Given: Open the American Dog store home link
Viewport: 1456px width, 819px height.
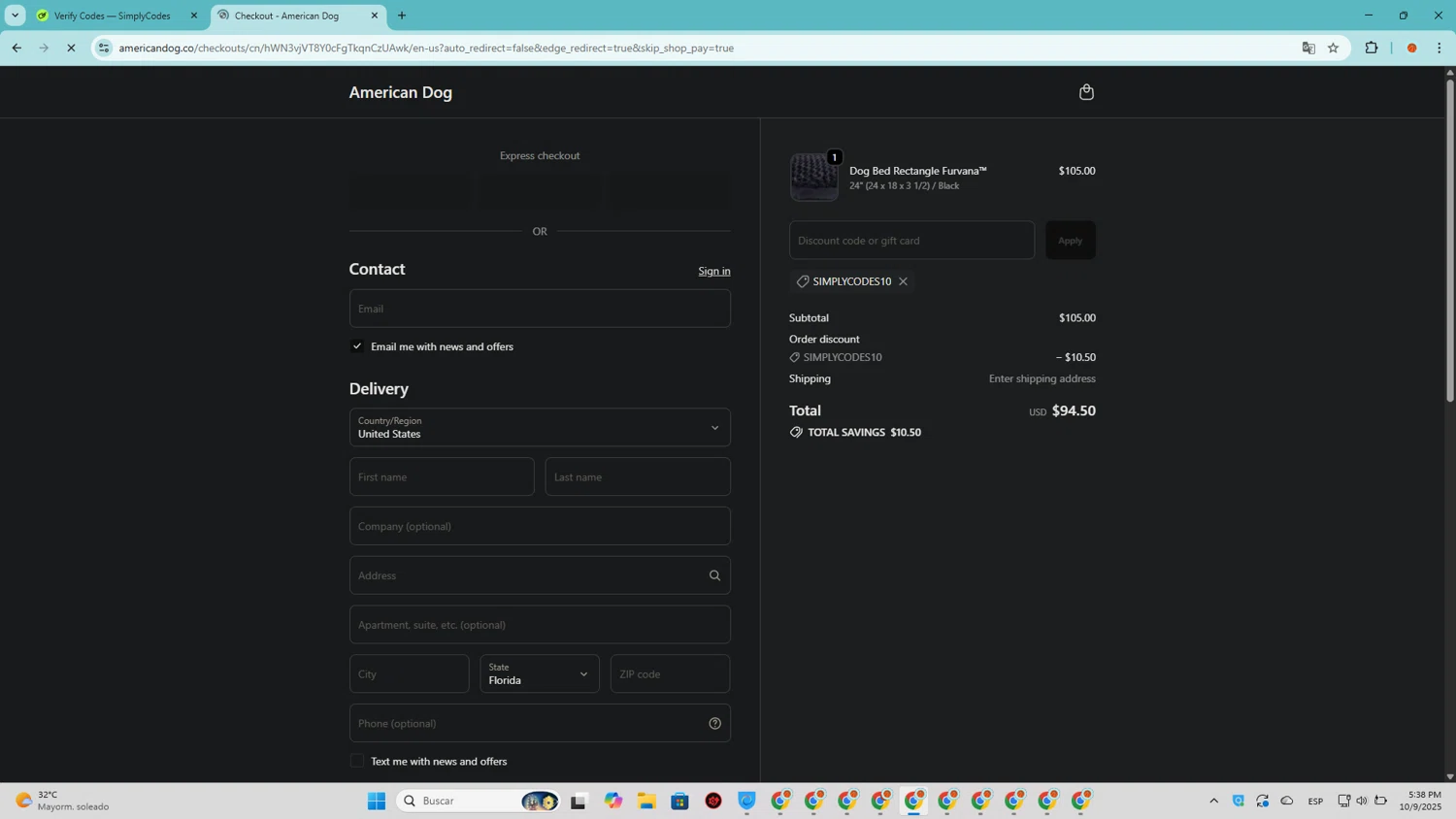Looking at the screenshot, I should tap(401, 92).
